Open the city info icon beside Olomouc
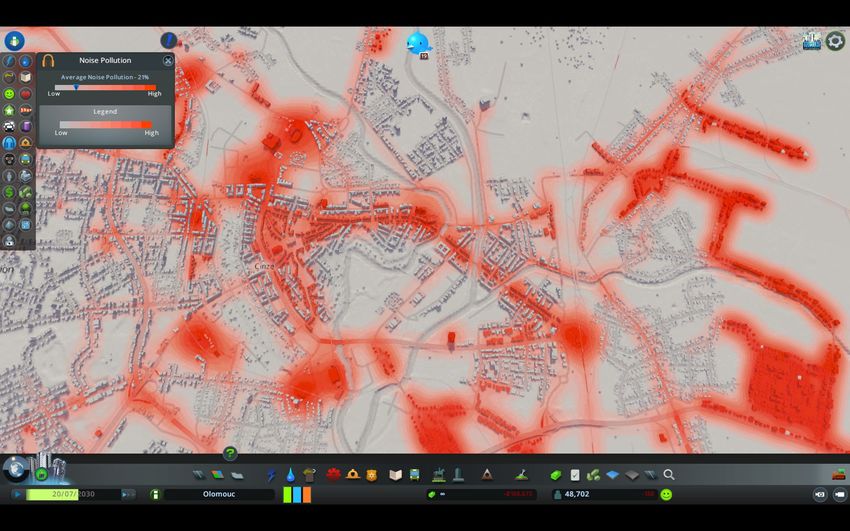This screenshot has height=531, width=850. tap(155, 494)
